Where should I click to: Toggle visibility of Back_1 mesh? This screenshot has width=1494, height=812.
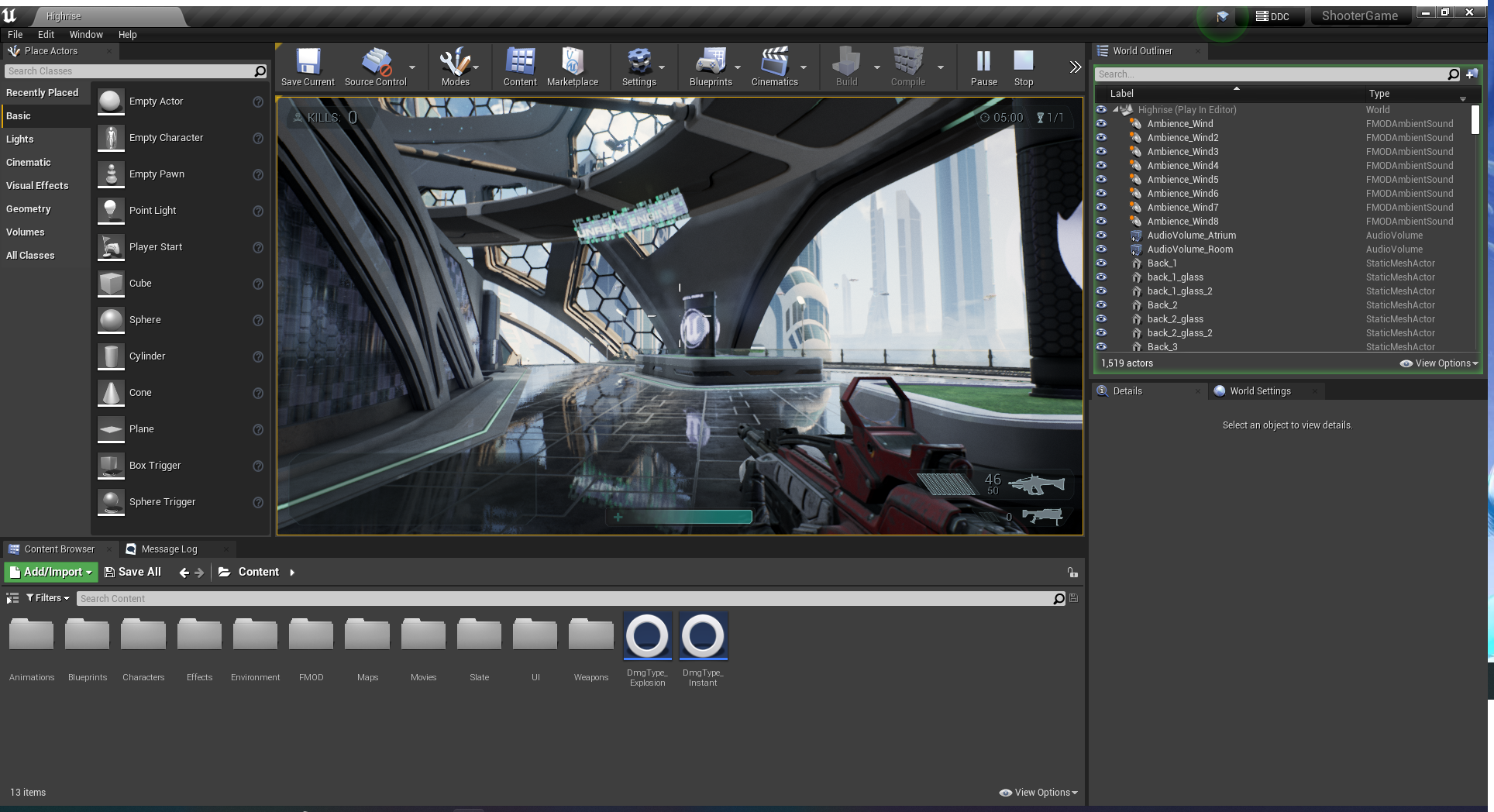click(x=1101, y=263)
